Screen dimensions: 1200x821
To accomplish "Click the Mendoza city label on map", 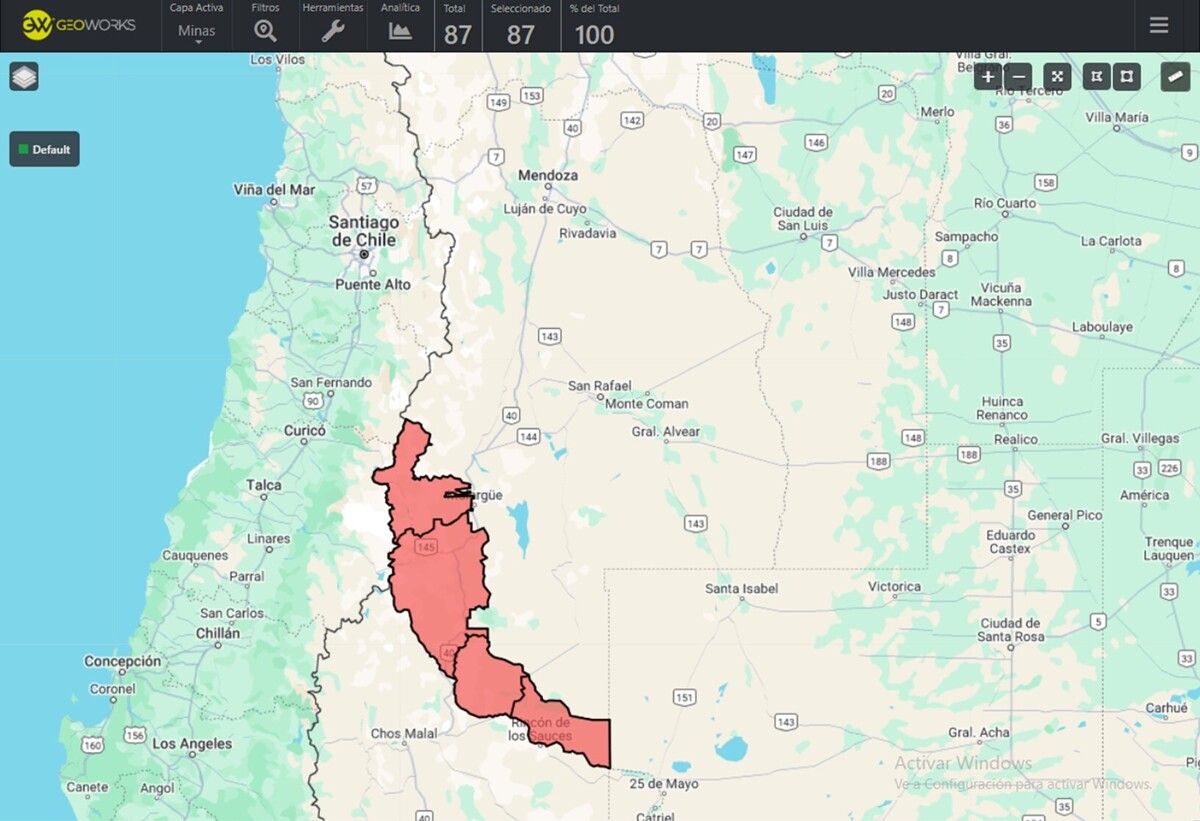I will pyautogui.click(x=547, y=175).
